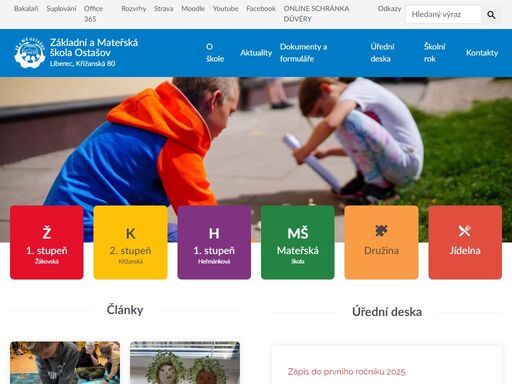Open the ONLINE SCHRÁNKA DŮVĚRY link
The width and height of the screenshot is (512, 384).
316,14
